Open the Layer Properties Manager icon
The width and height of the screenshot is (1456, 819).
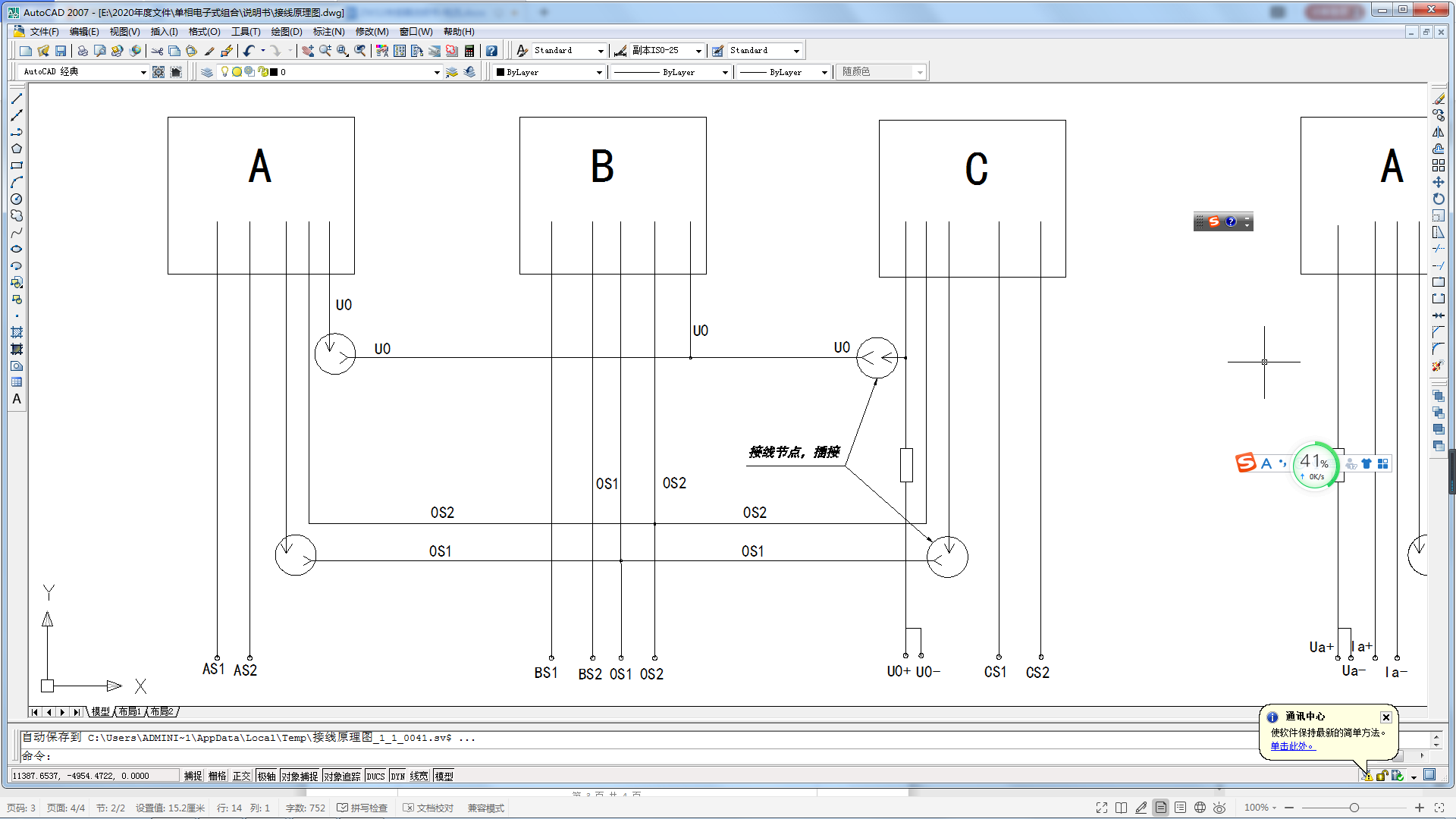pyautogui.click(x=207, y=72)
